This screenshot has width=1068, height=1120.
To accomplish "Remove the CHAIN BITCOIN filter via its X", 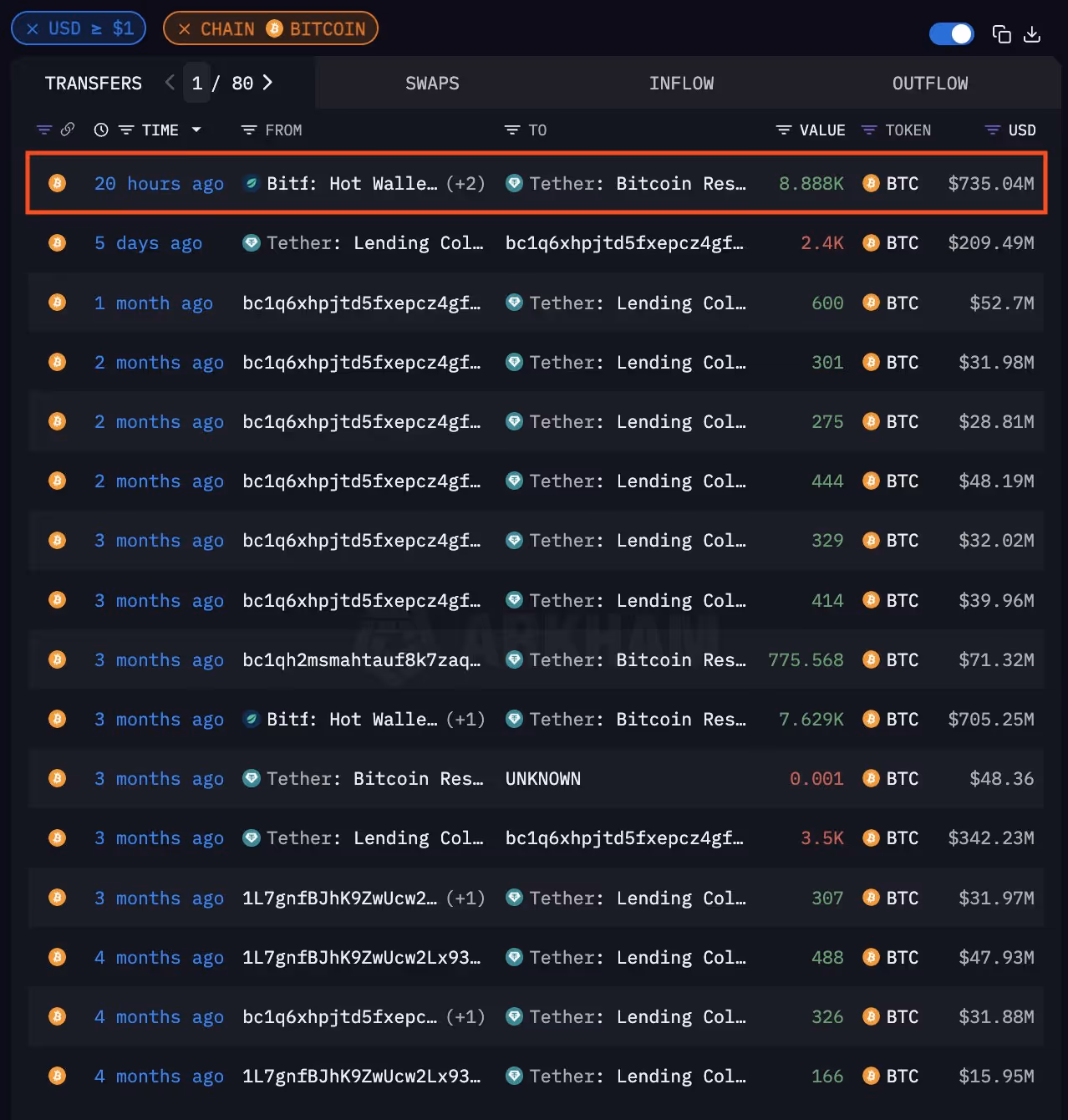I will click(x=185, y=28).
